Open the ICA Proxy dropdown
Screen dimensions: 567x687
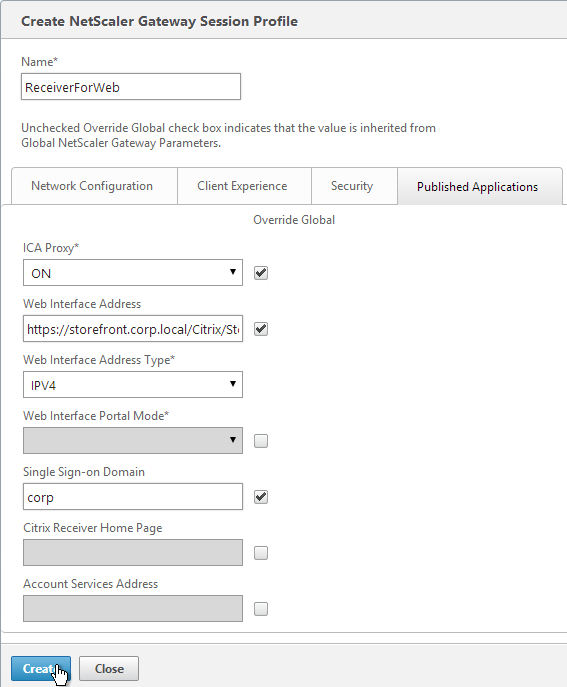pos(133,273)
